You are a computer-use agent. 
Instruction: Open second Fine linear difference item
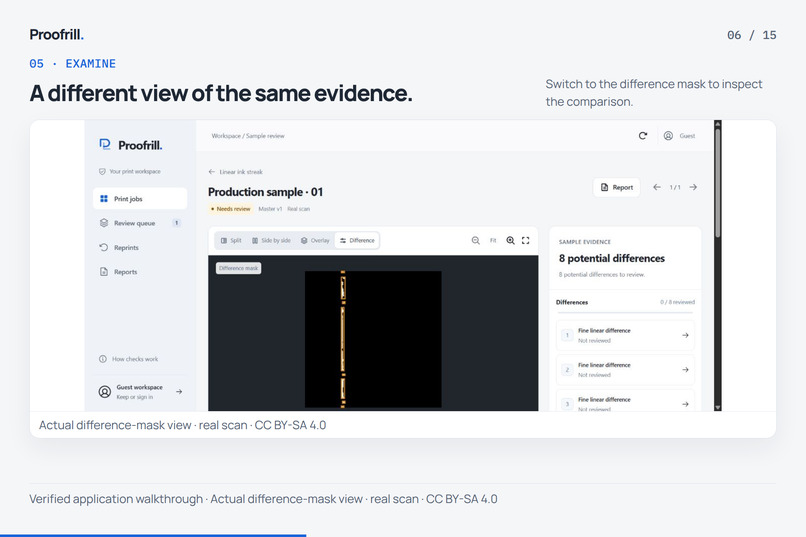(x=625, y=369)
